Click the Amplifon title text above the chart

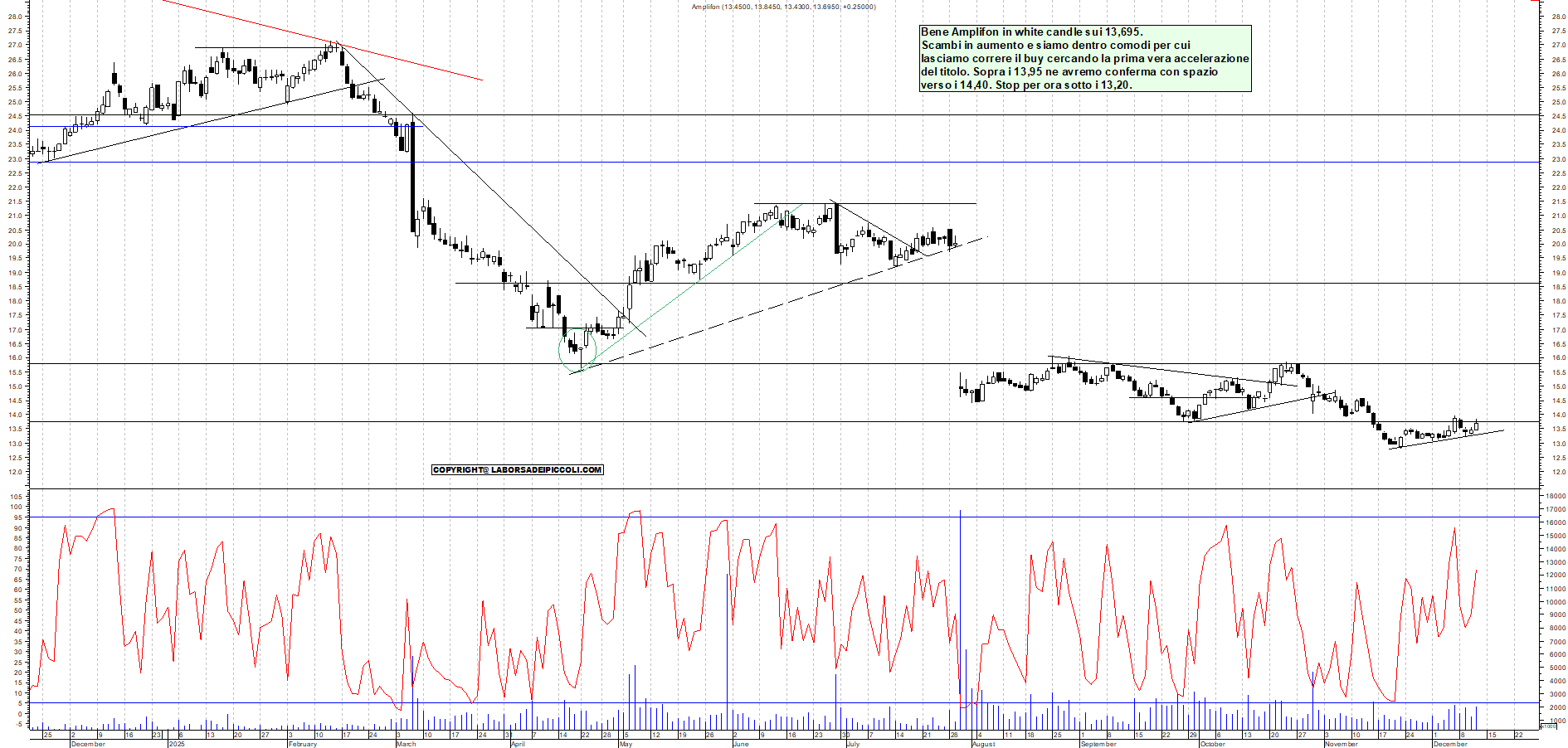(783, 7)
